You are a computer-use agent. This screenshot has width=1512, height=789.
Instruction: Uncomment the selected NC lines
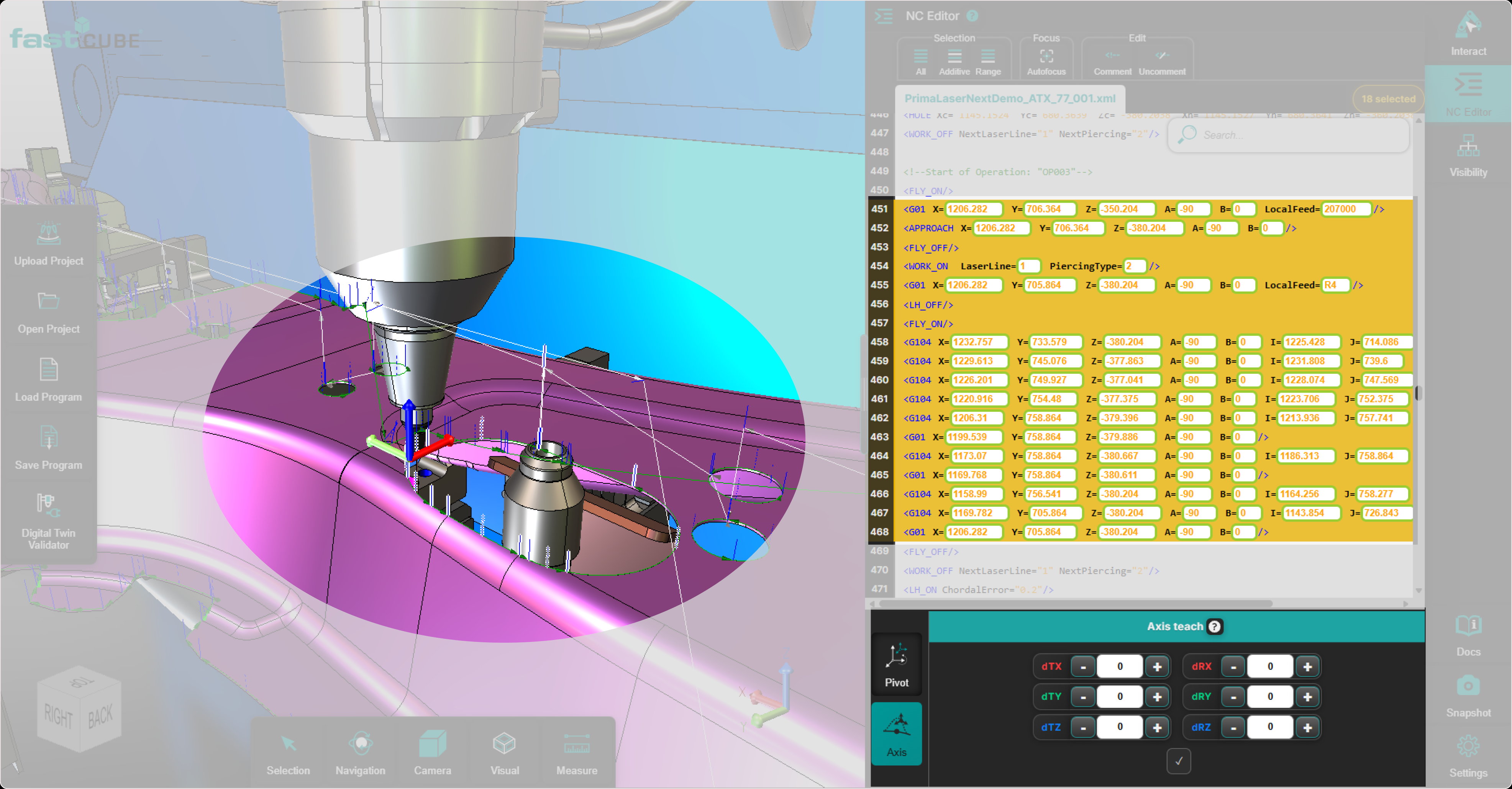1162,62
